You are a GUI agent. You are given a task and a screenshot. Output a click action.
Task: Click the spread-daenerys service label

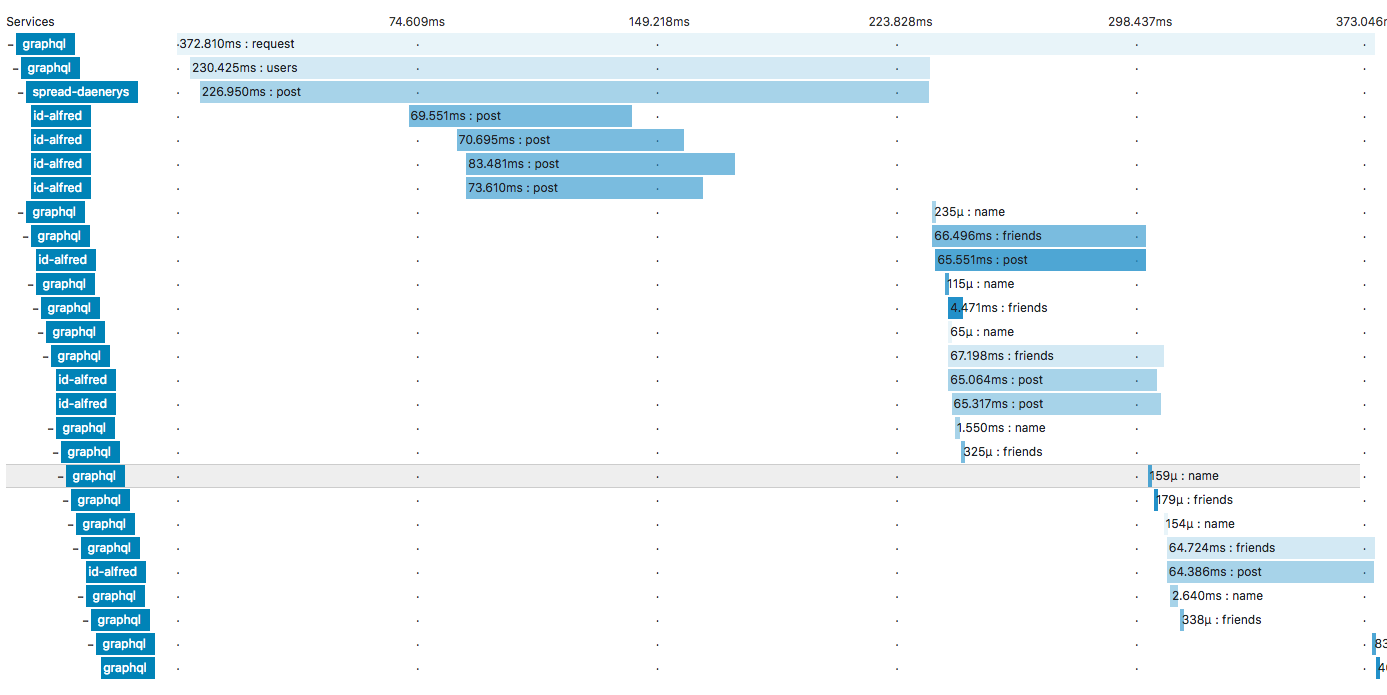point(81,92)
